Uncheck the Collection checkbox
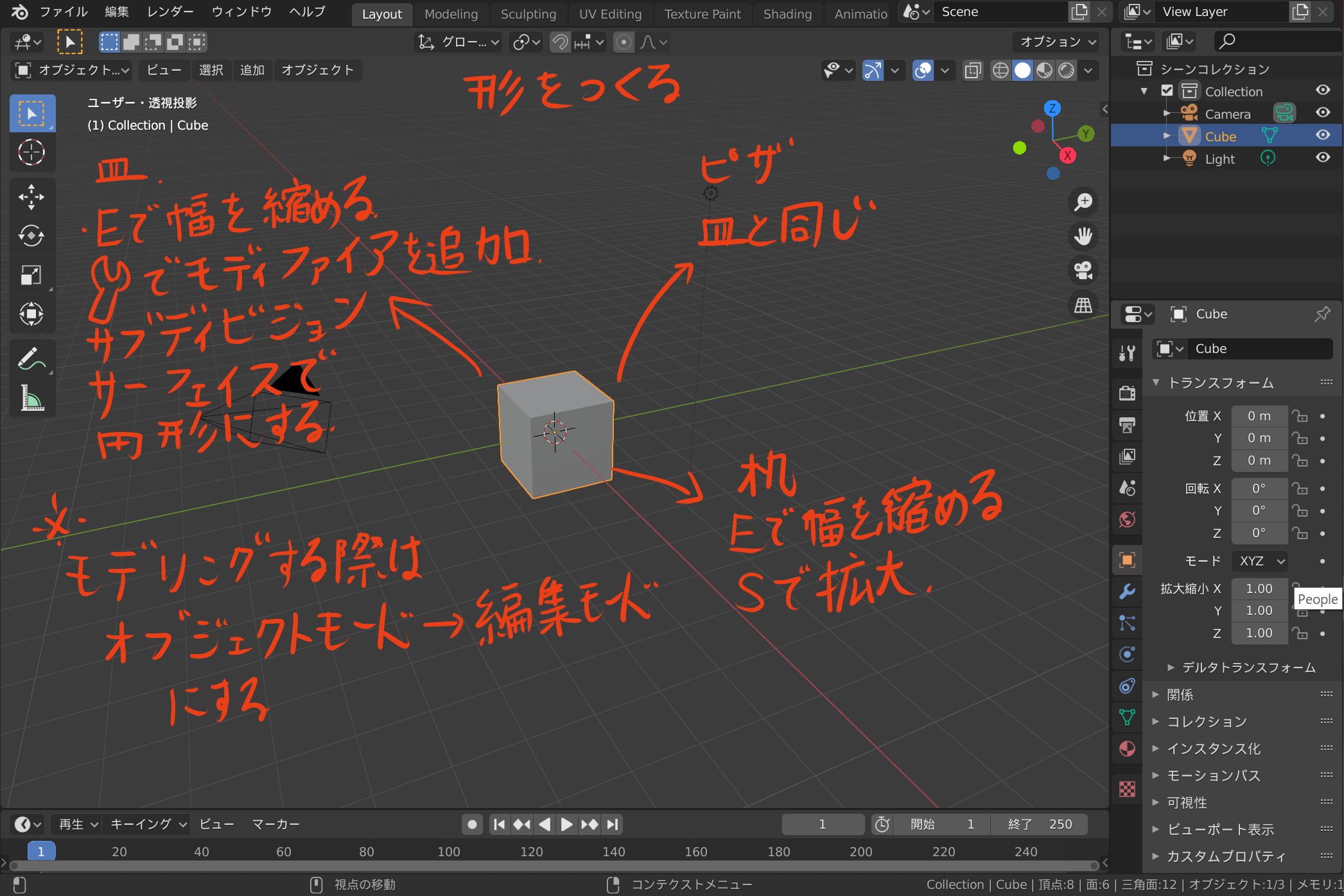1344x896 pixels. coord(1167,91)
